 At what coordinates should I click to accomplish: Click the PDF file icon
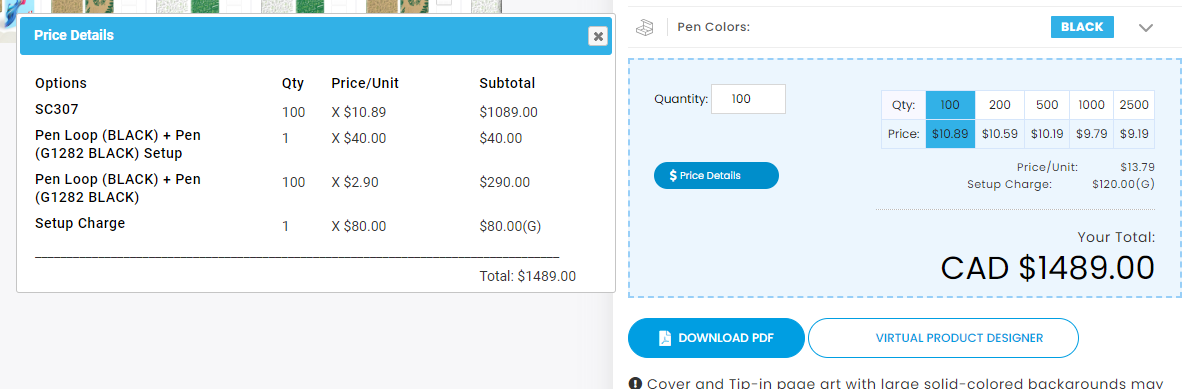coord(665,338)
